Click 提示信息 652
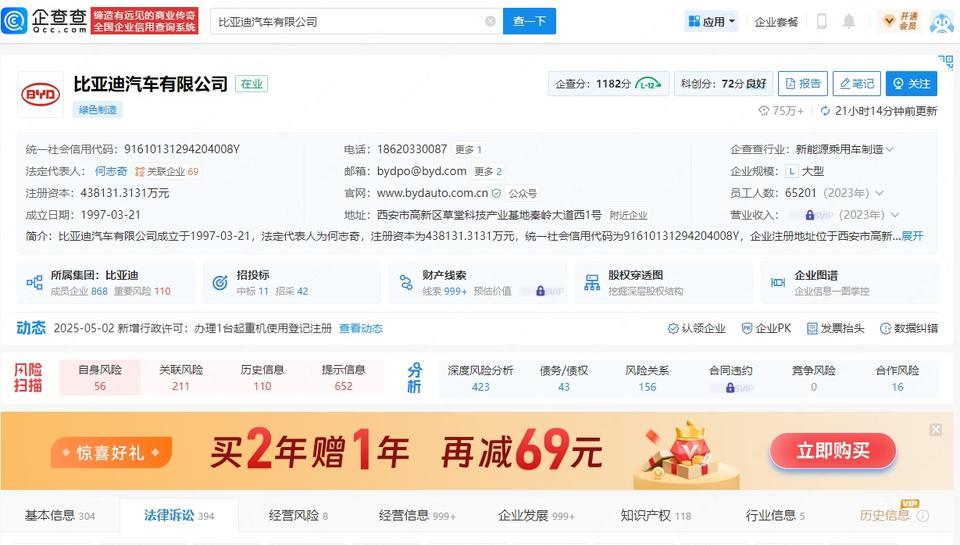 [343, 378]
